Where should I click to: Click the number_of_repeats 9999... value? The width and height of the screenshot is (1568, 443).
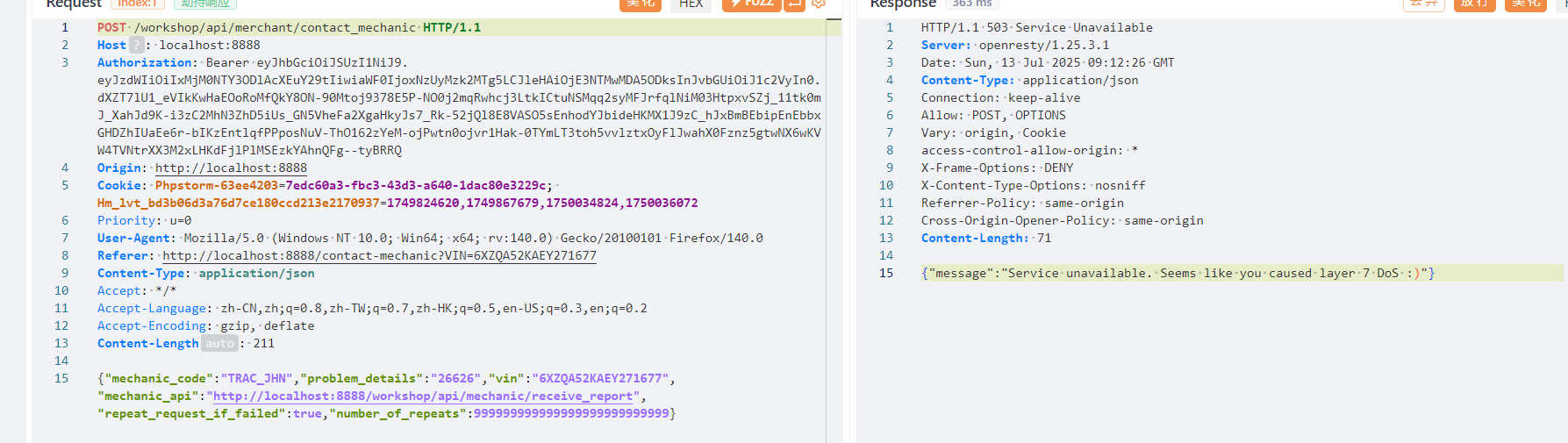(571, 413)
